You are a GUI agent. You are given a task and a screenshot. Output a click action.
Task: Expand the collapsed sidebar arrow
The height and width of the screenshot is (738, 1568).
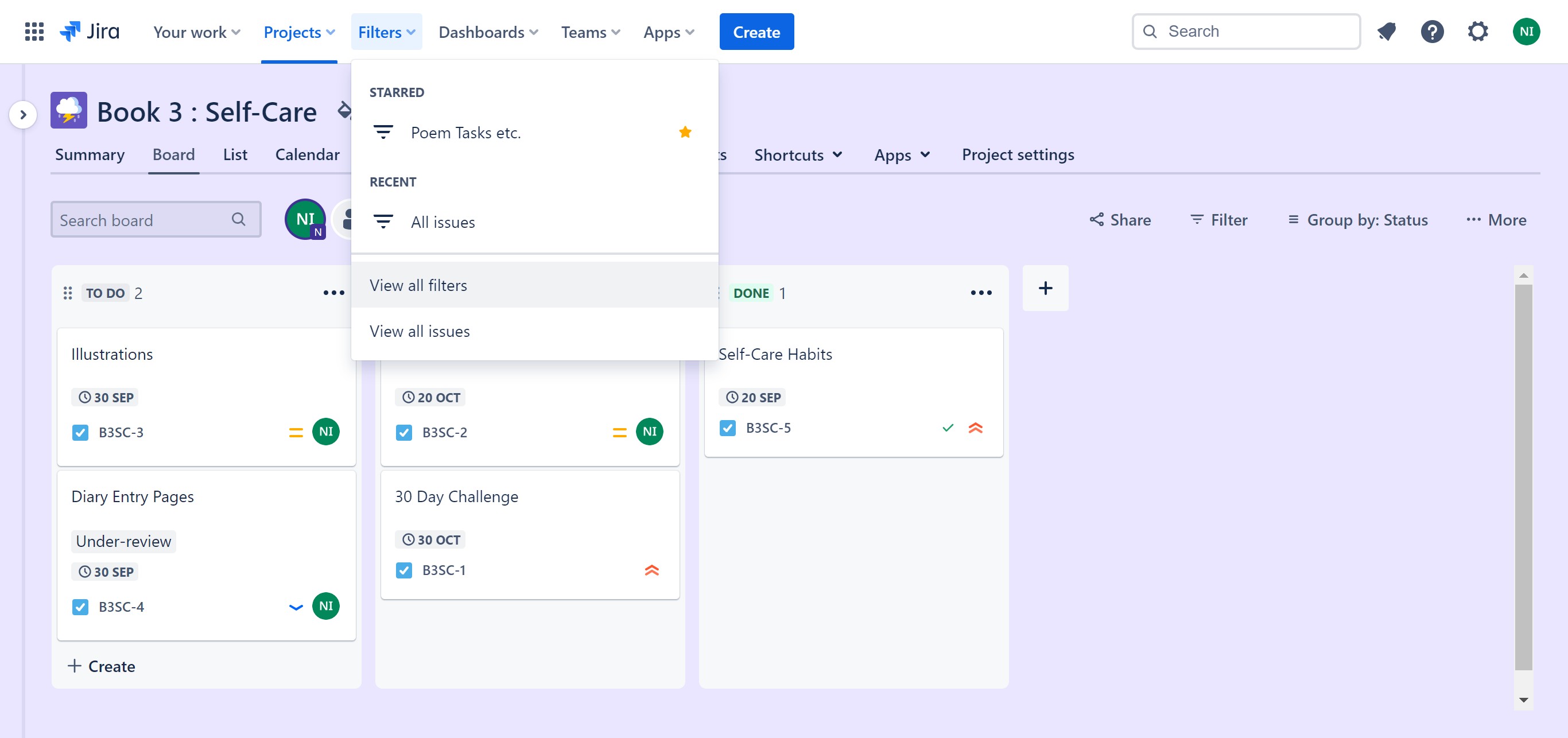pos(23,114)
